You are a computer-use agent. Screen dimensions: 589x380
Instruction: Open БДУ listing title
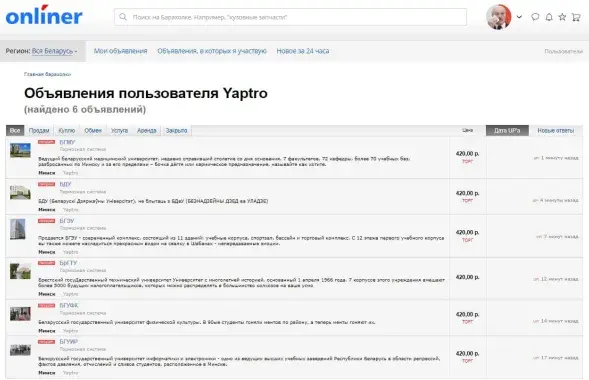[x=65, y=184]
